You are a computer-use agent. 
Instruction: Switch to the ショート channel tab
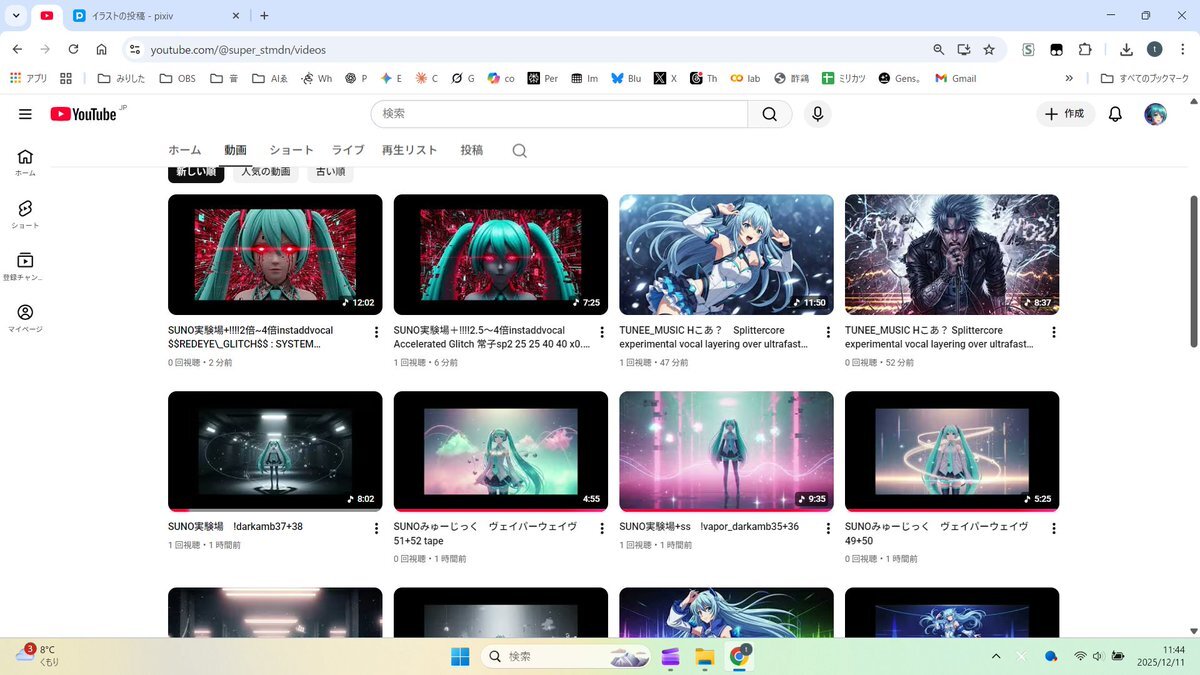click(291, 150)
